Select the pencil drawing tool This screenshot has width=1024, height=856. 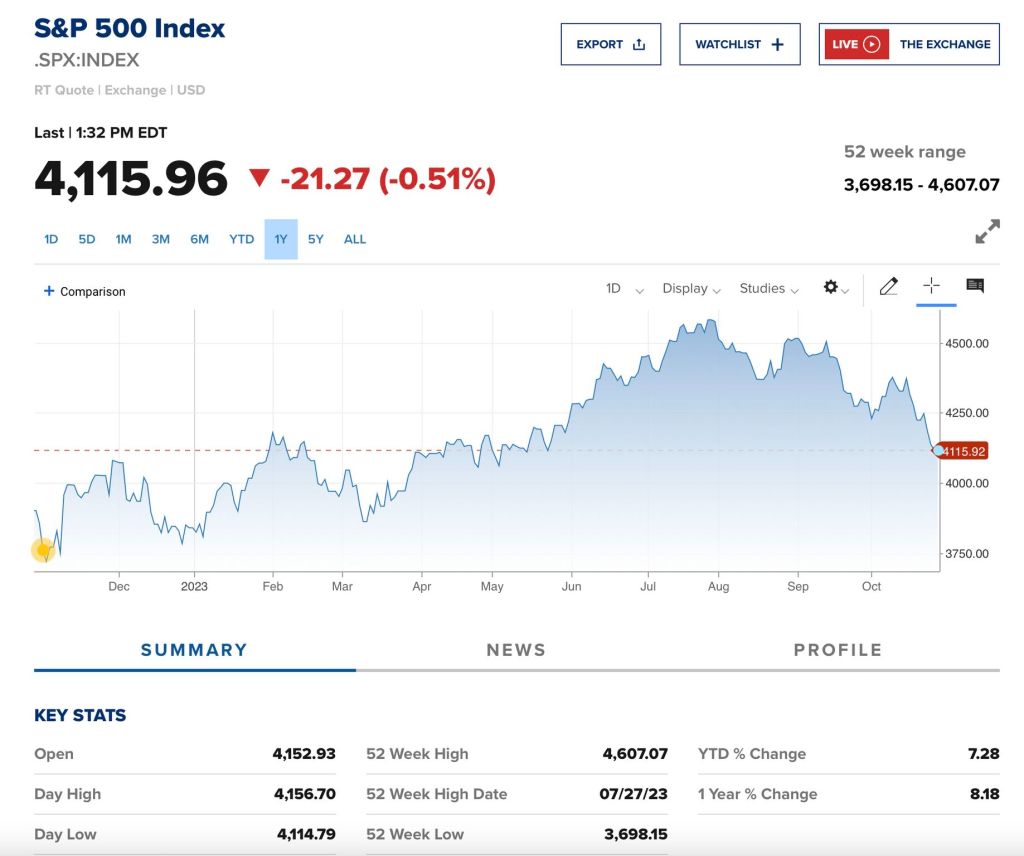click(888, 287)
